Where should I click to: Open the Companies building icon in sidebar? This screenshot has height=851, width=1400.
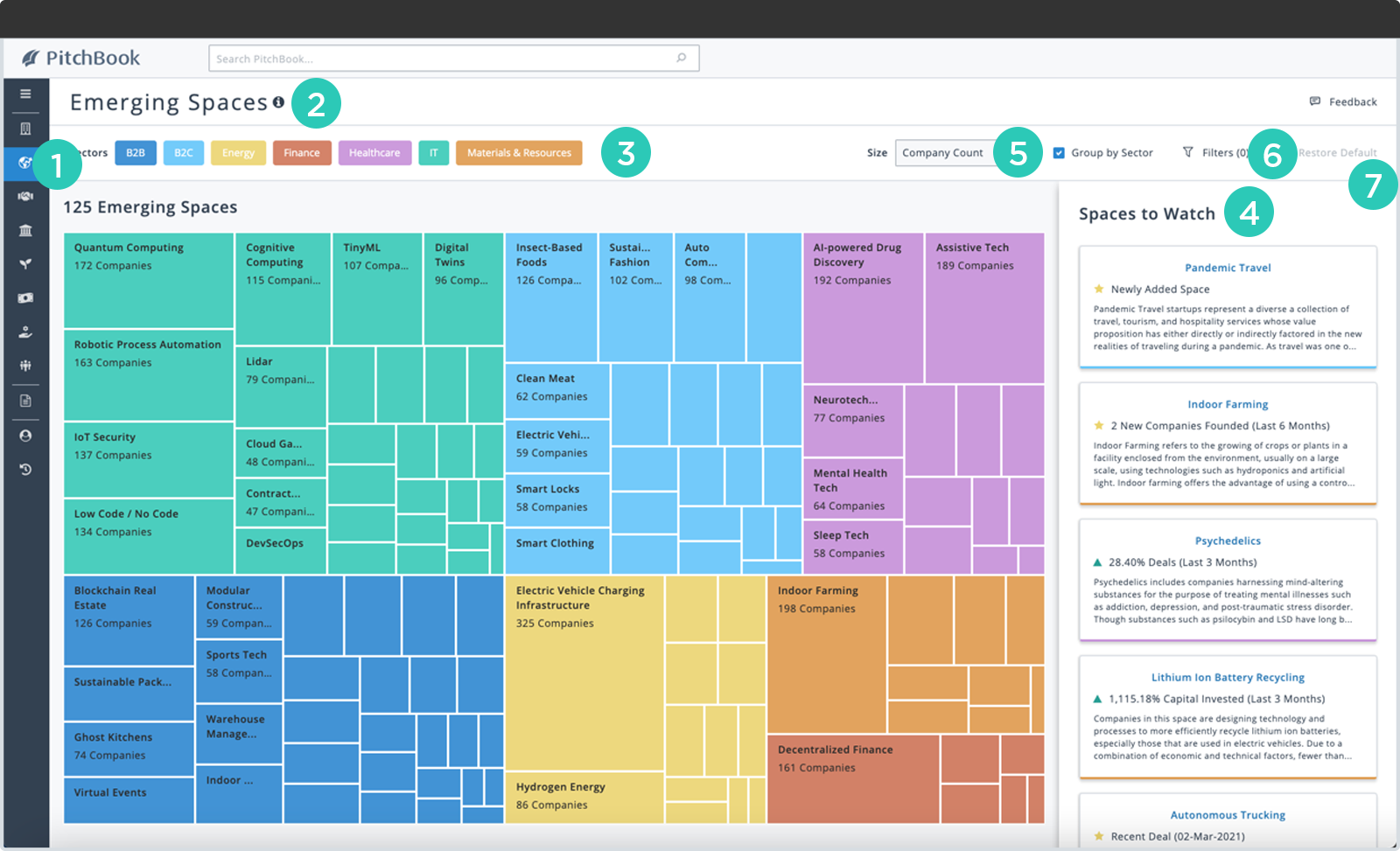click(x=25, y=129)
